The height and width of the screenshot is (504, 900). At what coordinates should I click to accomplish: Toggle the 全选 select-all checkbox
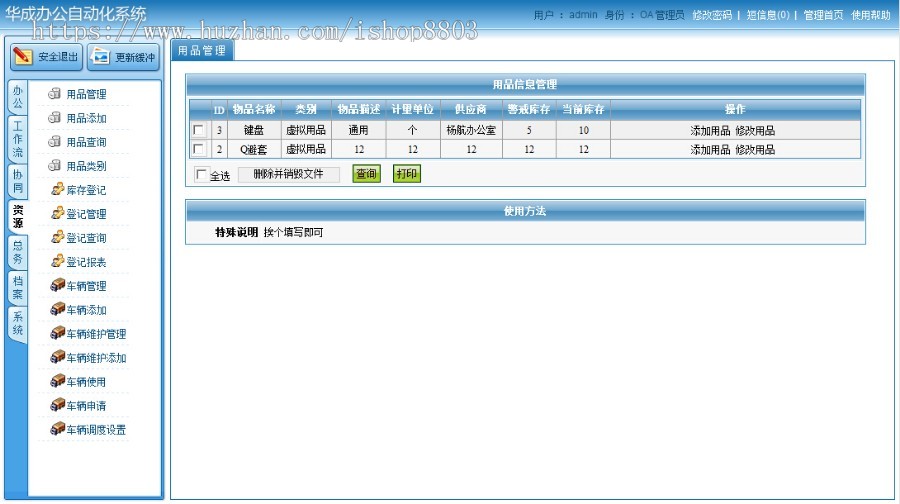tap(201, 174)
